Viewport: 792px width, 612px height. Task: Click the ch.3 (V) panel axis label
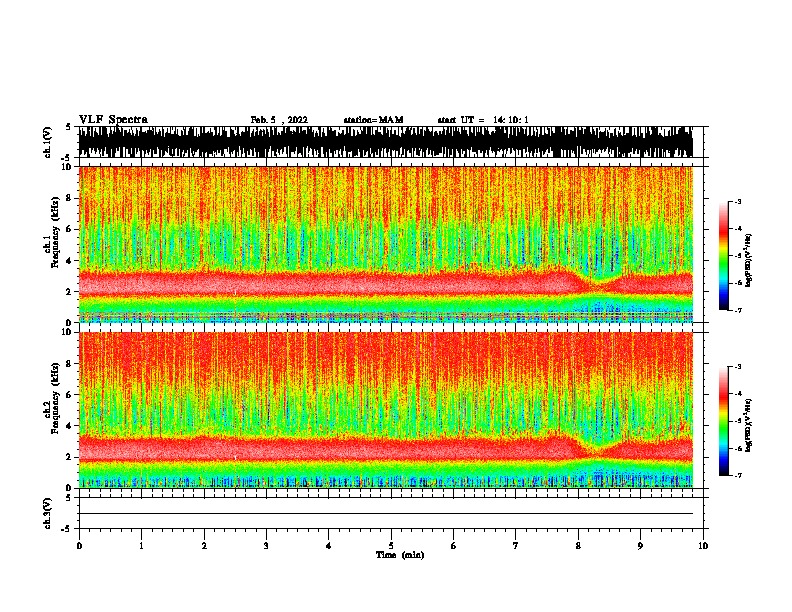click(x=48, y=513)
